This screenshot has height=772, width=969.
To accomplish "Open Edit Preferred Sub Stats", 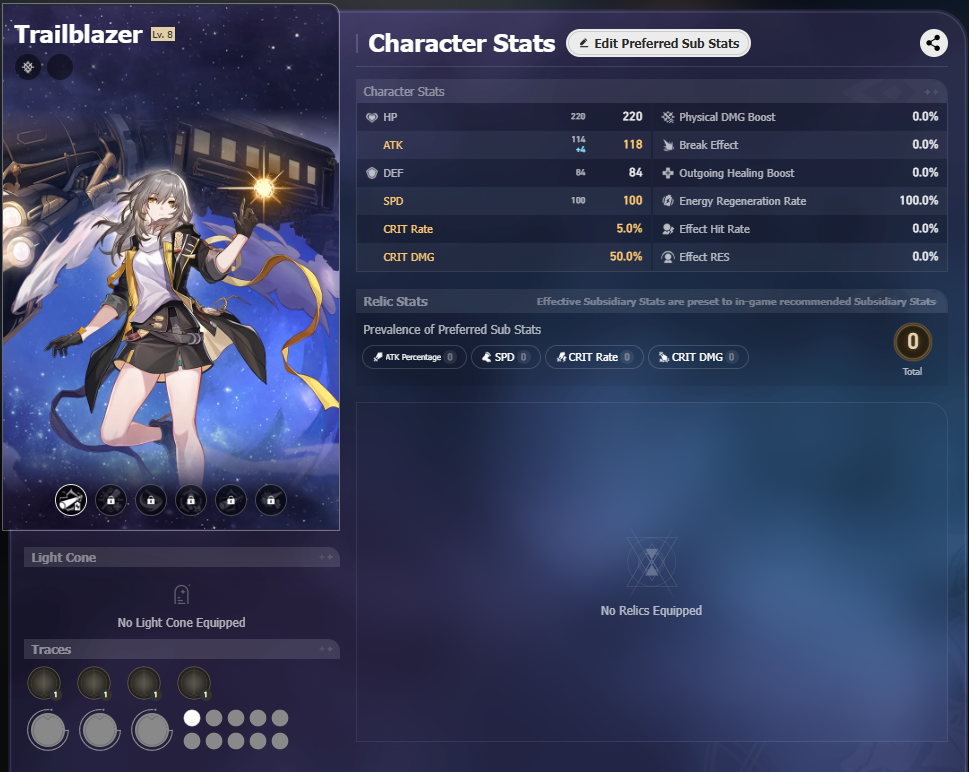I will (x=658, y=43).
